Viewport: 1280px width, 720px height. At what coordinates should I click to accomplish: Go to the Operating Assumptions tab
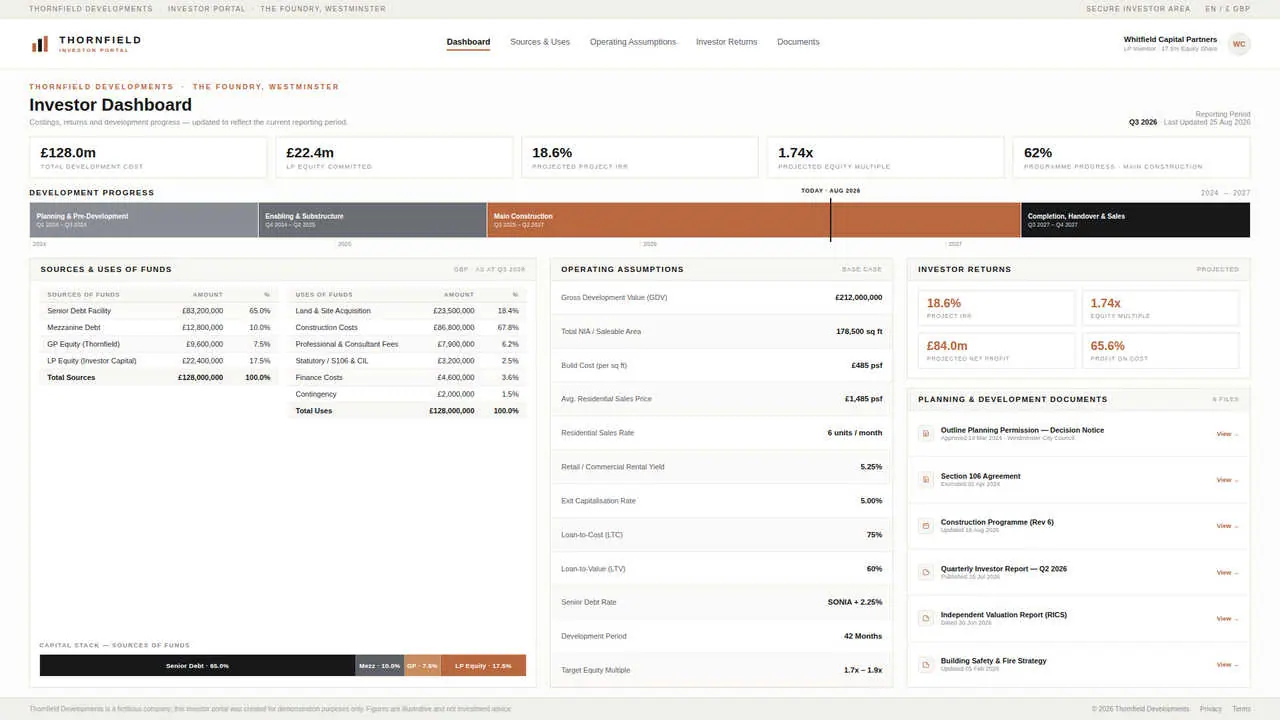click(x=633, y=42)
